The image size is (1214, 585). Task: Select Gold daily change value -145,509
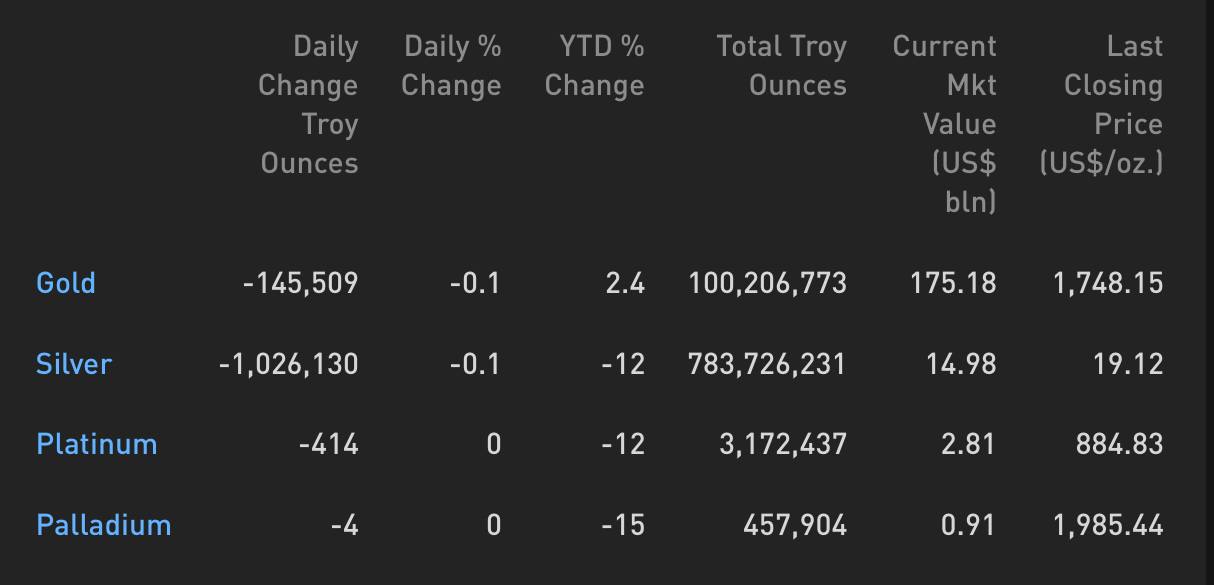point(300,283)
